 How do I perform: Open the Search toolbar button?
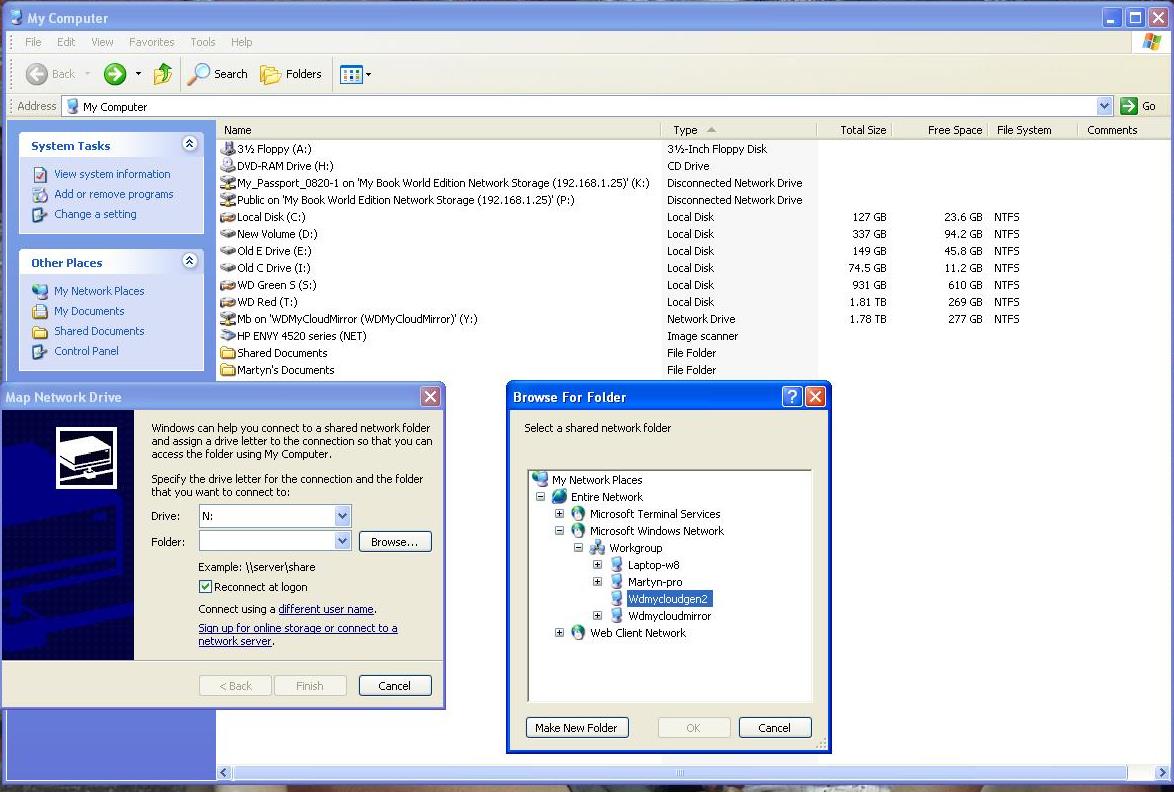pyautogui.click(x=218, y=74)
